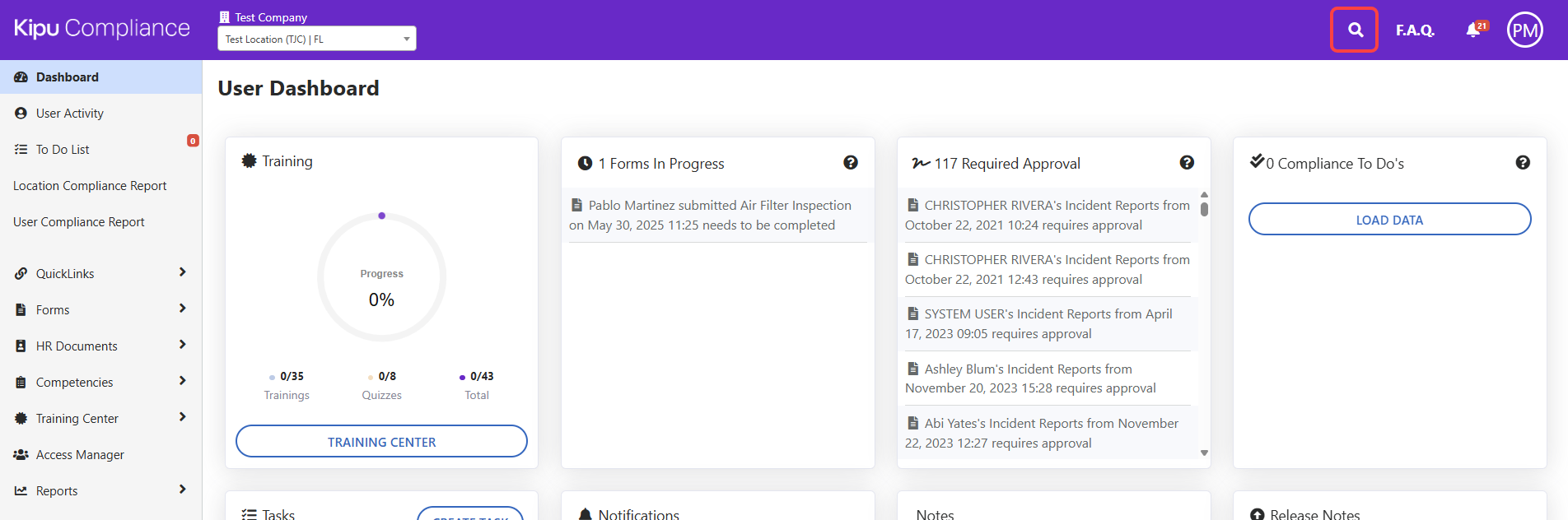
Task: Expand HR Documents submenu
Action: [x=100, y=346]
